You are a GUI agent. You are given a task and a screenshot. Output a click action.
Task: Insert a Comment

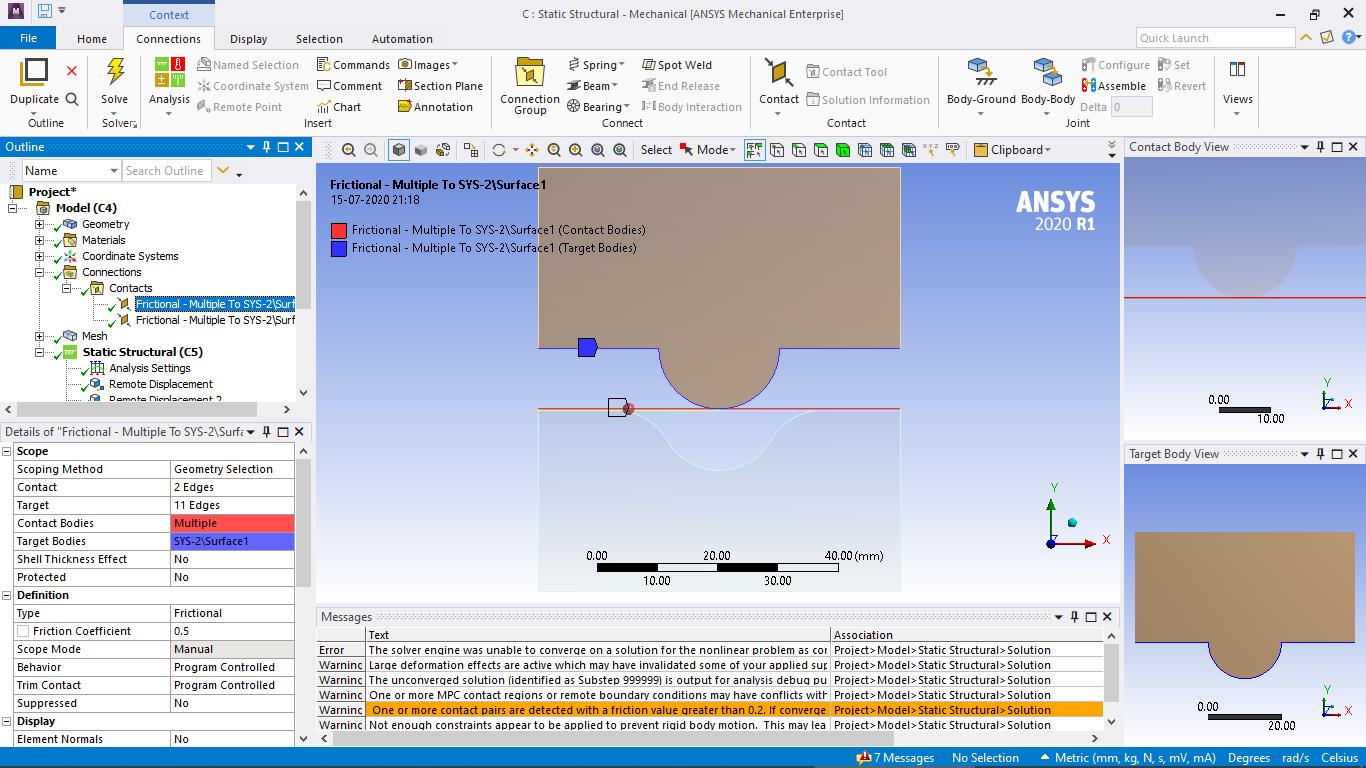[349, 86]
